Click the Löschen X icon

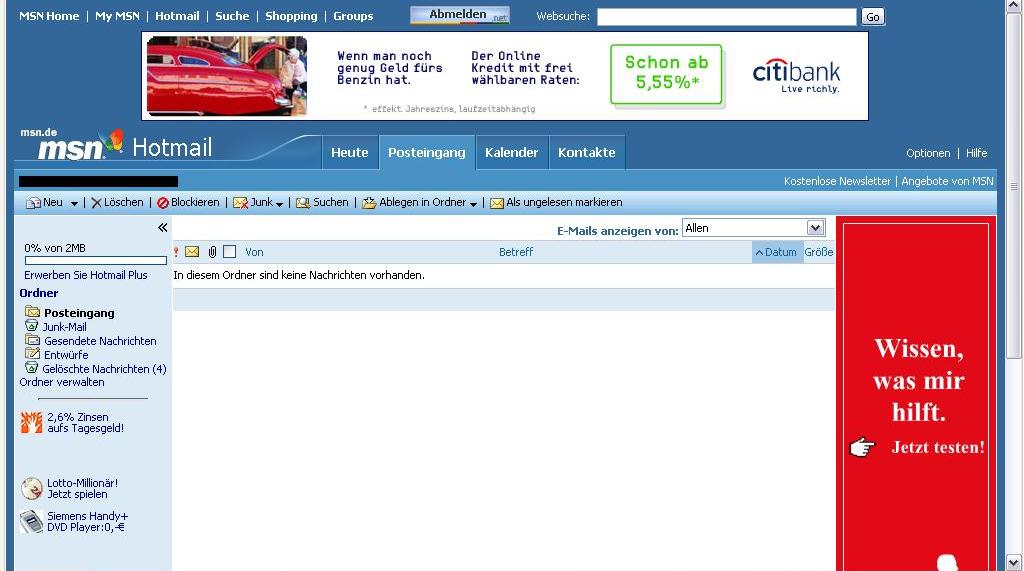96,203
